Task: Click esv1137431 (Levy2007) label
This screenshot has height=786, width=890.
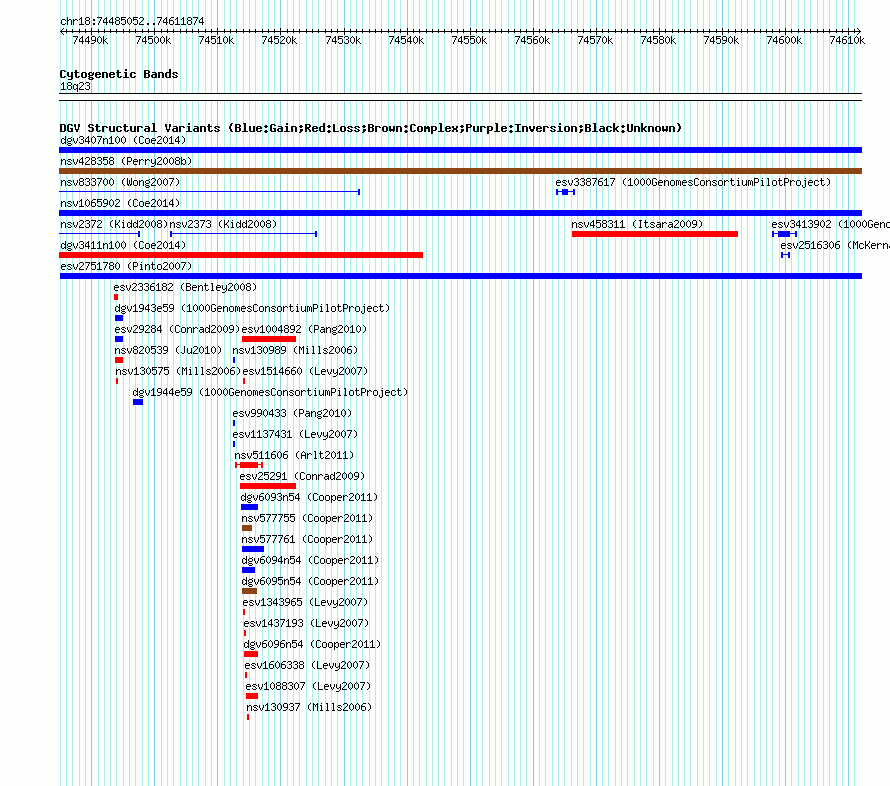Action: (295, 434)
